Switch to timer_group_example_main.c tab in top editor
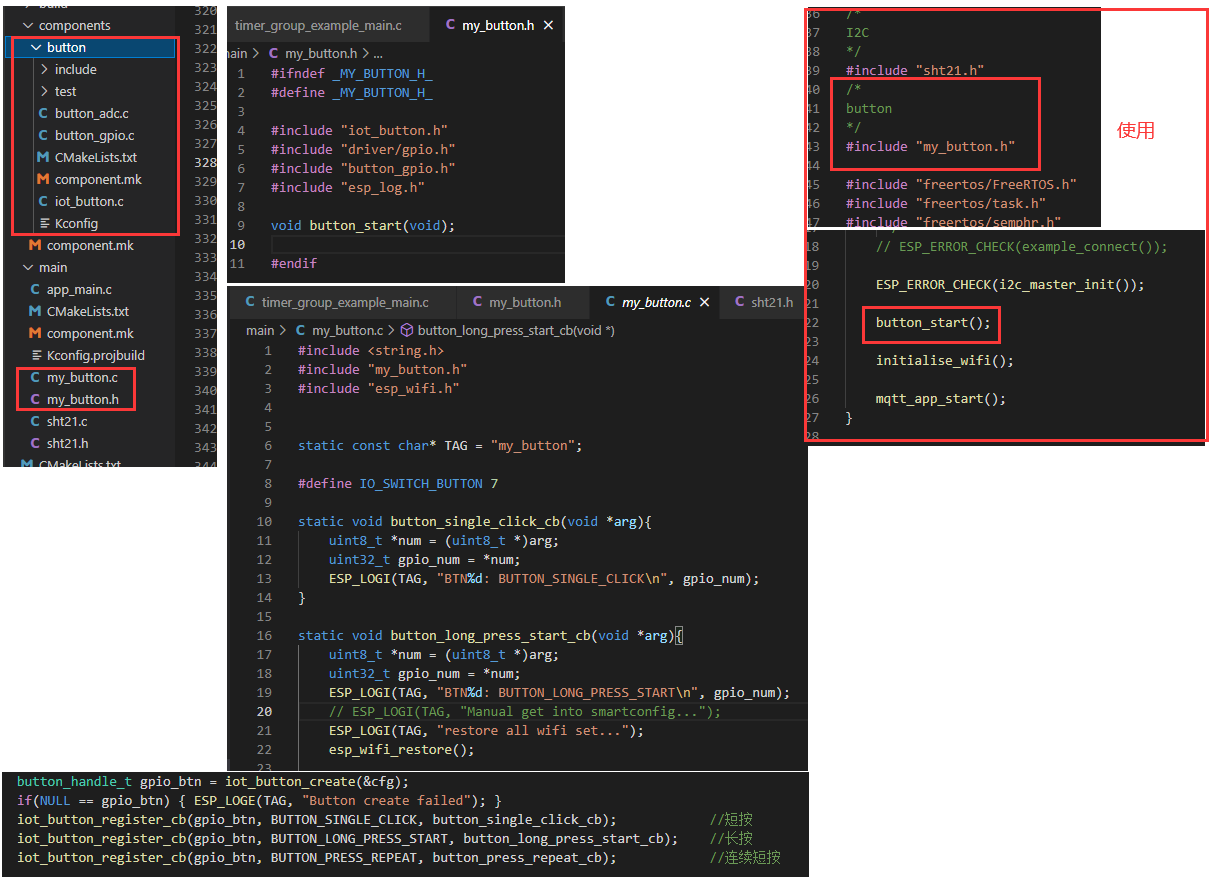The width and height of the screenshot is (1209, 879). point(327,25)
